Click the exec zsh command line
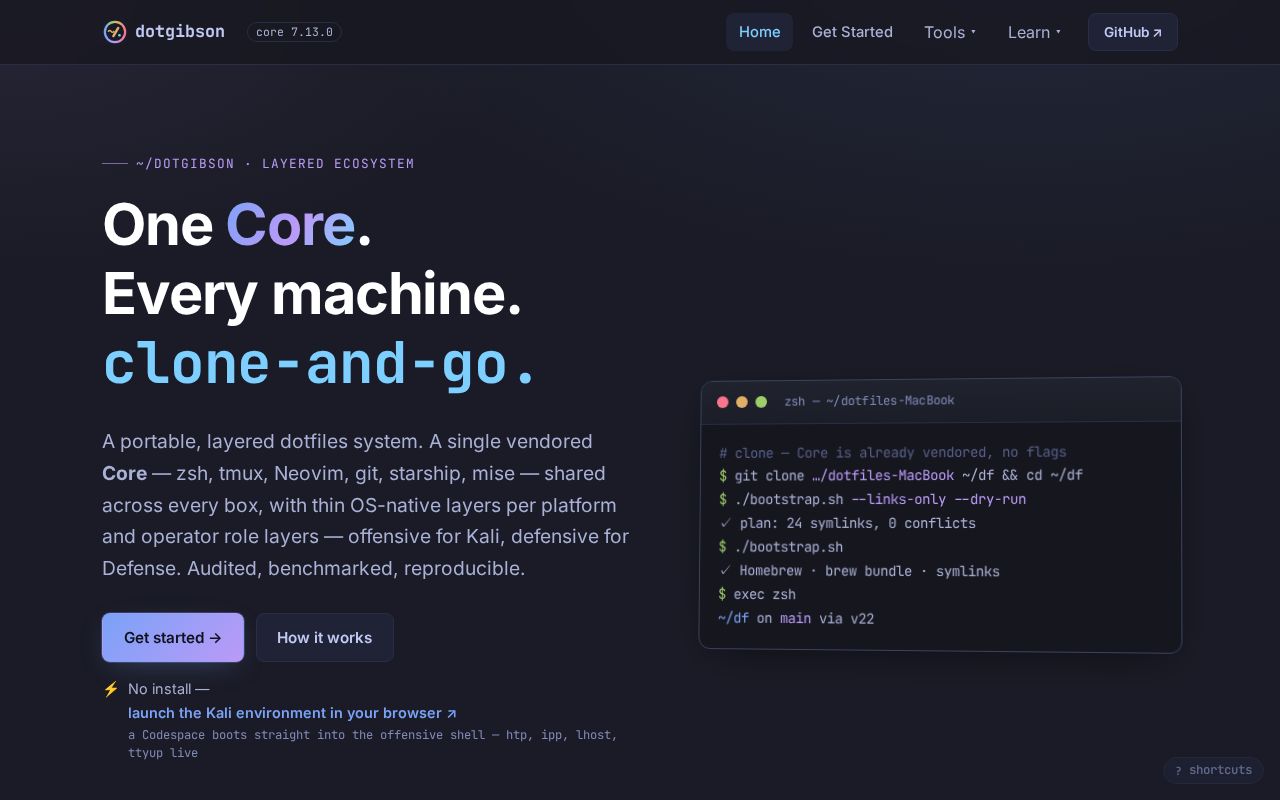Image resolution: width=1280 pixels, height=800 pixels. point(757,594)
